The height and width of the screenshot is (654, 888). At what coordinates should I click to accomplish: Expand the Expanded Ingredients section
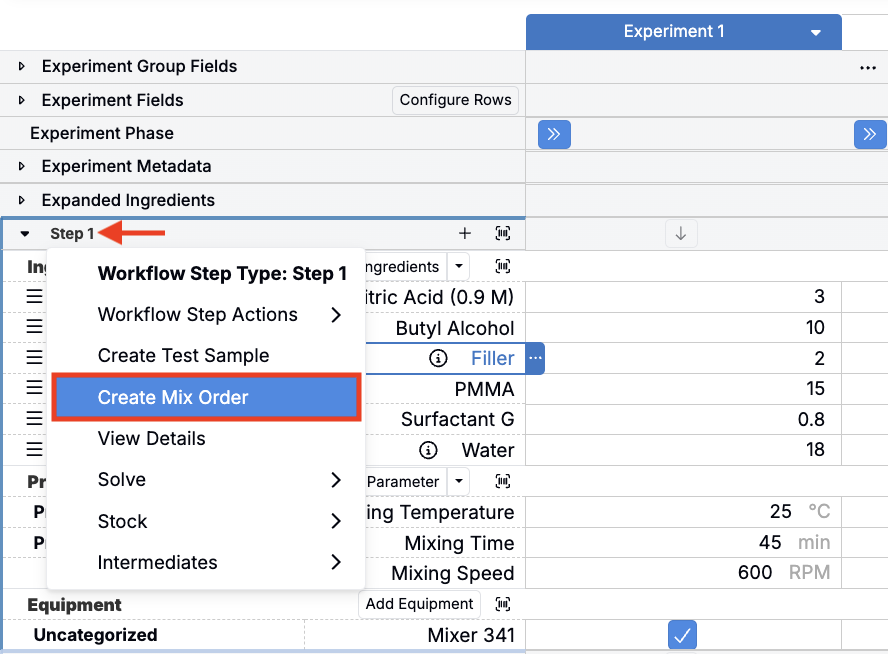click(22, 200)
